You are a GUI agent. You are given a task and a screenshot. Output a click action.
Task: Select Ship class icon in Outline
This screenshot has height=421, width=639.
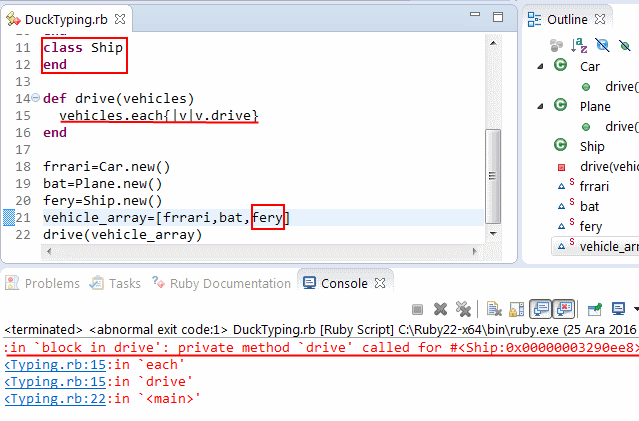coord(560,145)
